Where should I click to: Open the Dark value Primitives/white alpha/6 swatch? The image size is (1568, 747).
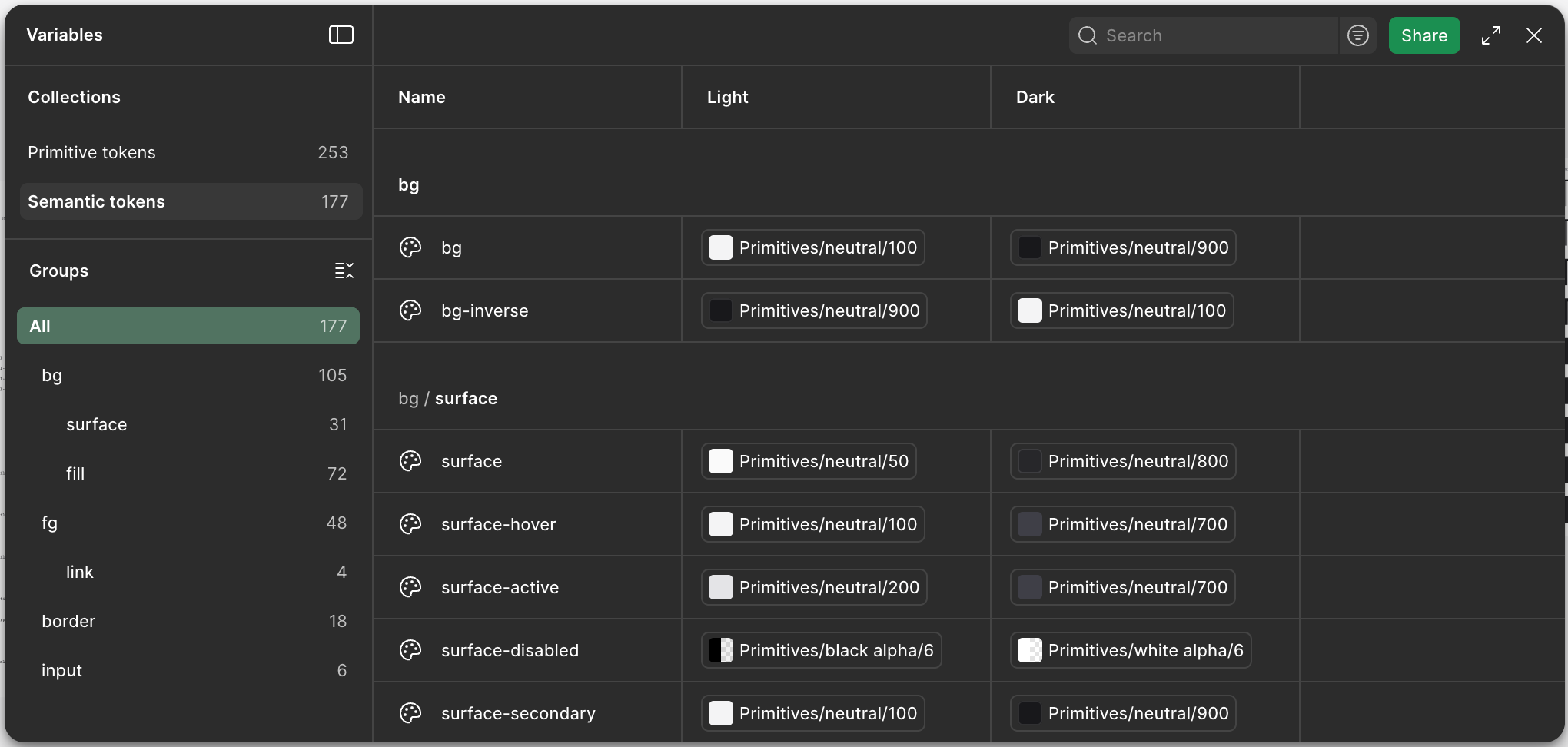tap(1130, 650)
